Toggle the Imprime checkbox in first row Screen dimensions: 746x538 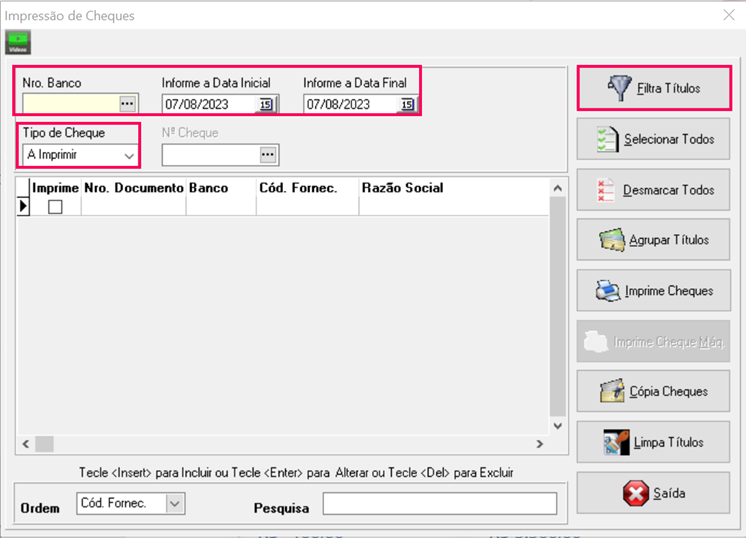(x=55, y=206)
